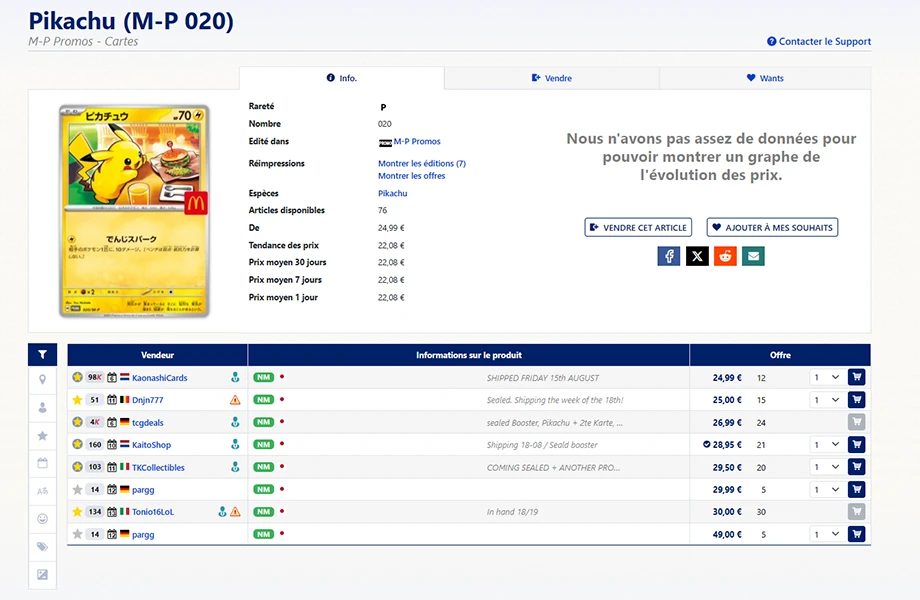Open the filter funnel icon
This screenshot has height=600, width=920.
(42, 354)
